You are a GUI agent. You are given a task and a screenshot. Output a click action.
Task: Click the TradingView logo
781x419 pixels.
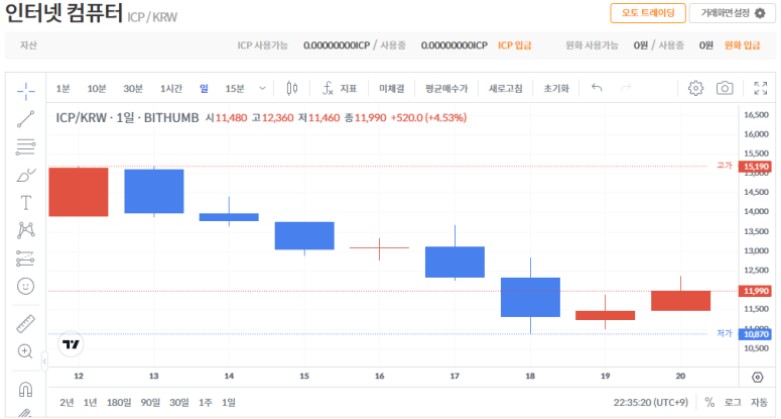click(71, 344)
